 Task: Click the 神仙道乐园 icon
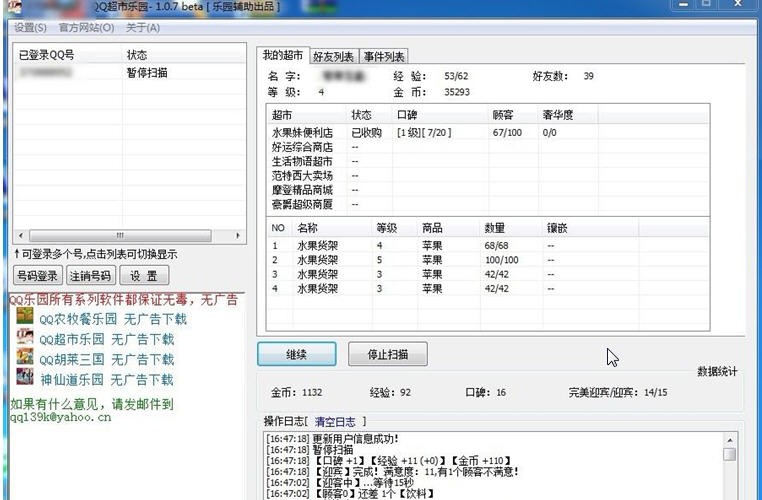tap(25, 376)
